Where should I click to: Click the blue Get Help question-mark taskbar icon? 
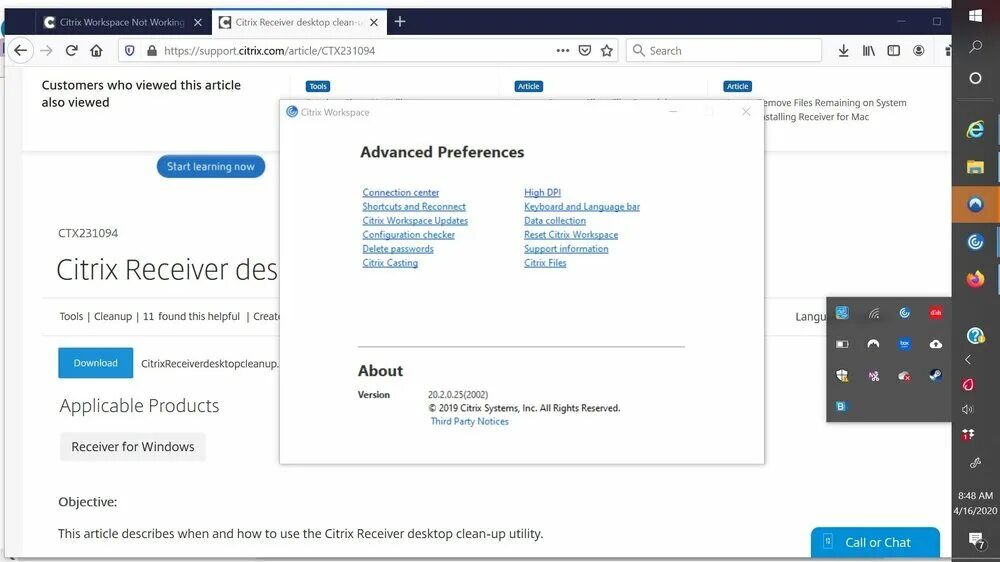975,336
